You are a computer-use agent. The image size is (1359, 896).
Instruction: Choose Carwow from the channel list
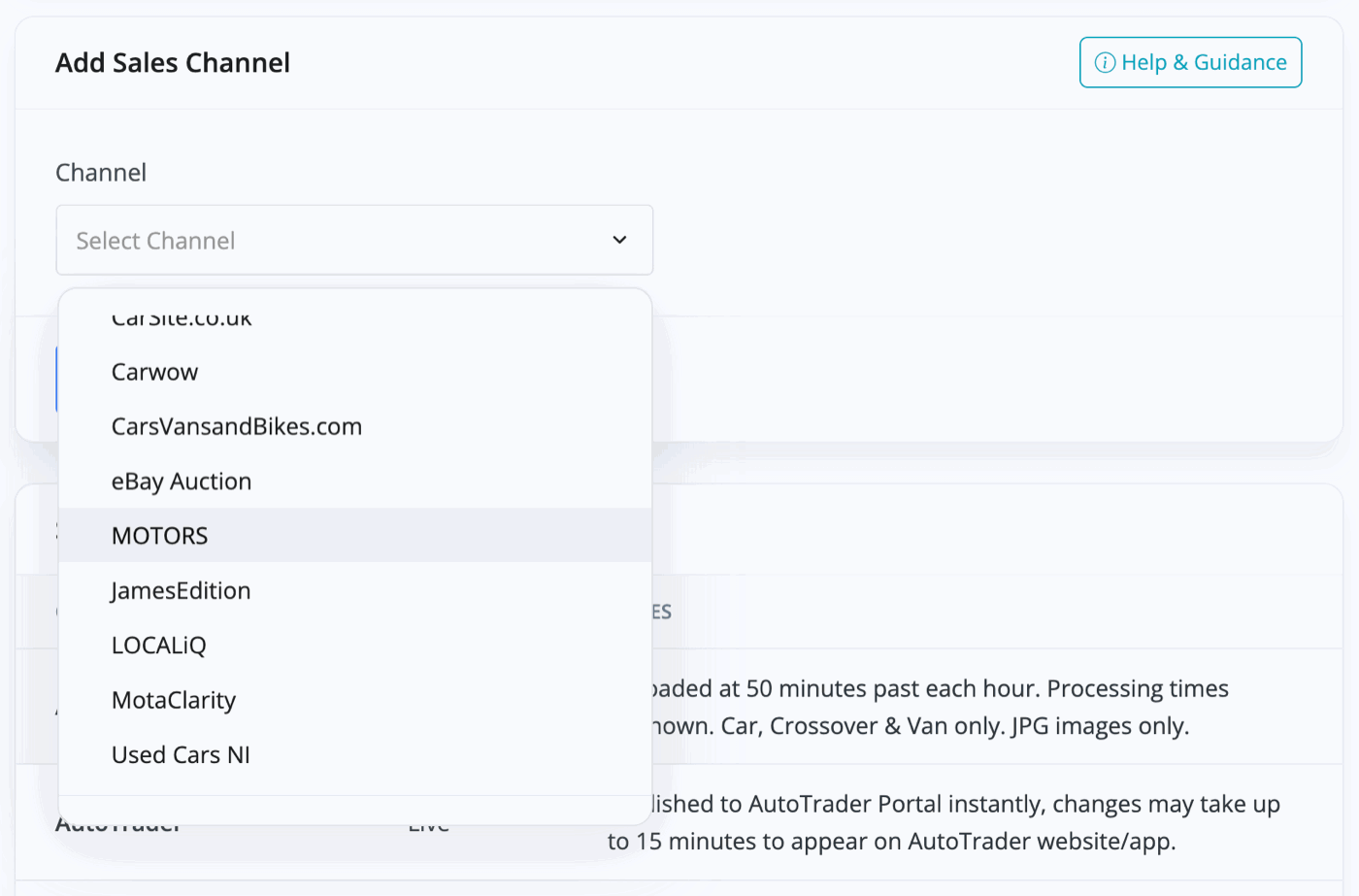coord(354,372)
